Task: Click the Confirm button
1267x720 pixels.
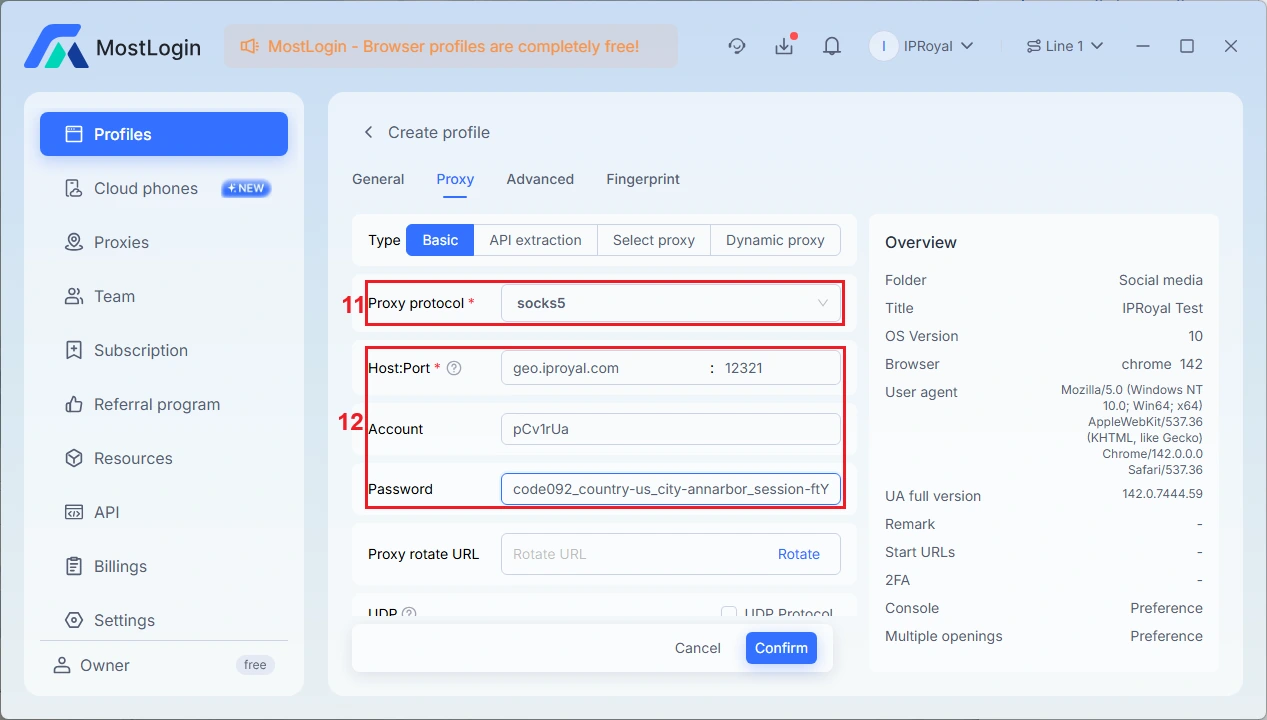Action: point(781,648)
